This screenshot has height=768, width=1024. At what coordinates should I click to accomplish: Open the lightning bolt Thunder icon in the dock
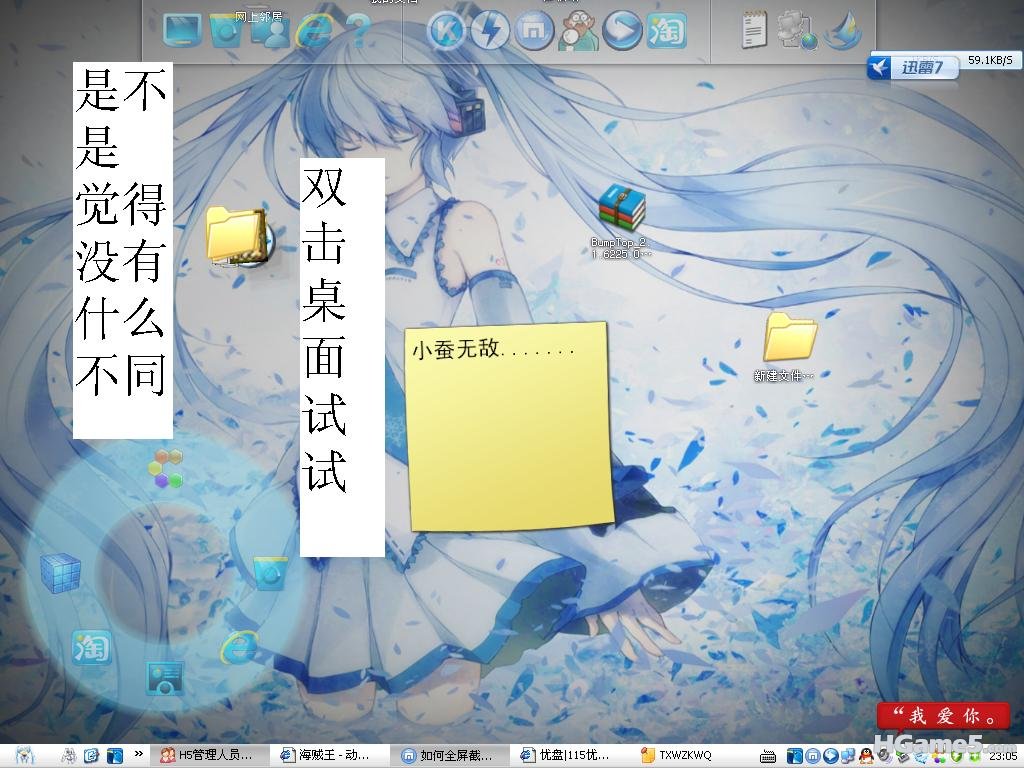click(490, 31)
